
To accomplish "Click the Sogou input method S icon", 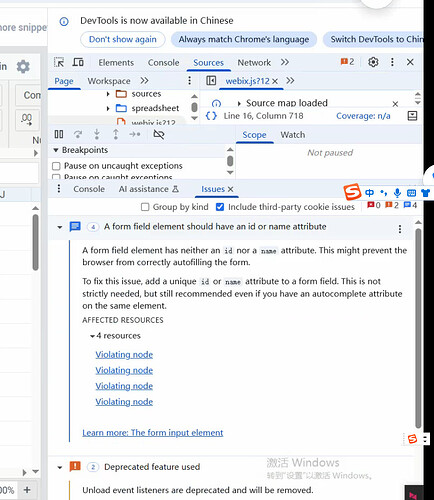I will coord(352,192).
